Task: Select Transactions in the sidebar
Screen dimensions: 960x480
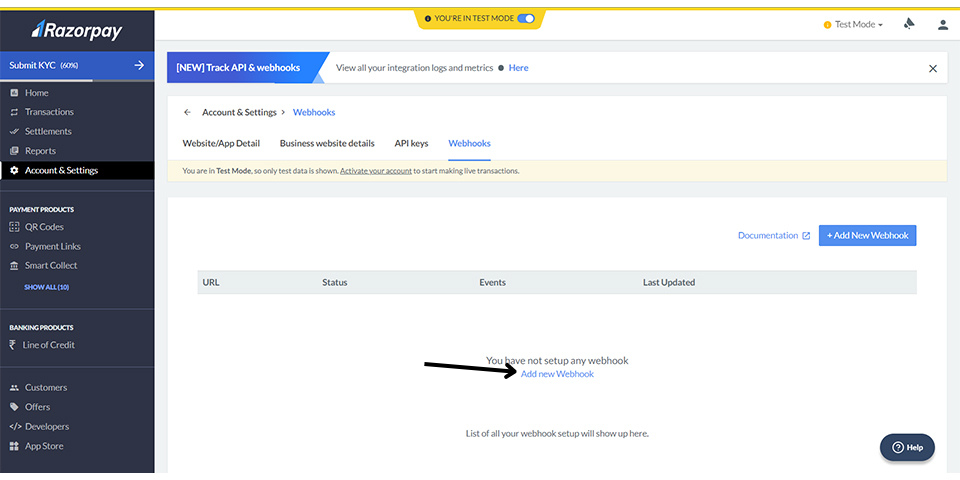Action: tap(48, 112)
